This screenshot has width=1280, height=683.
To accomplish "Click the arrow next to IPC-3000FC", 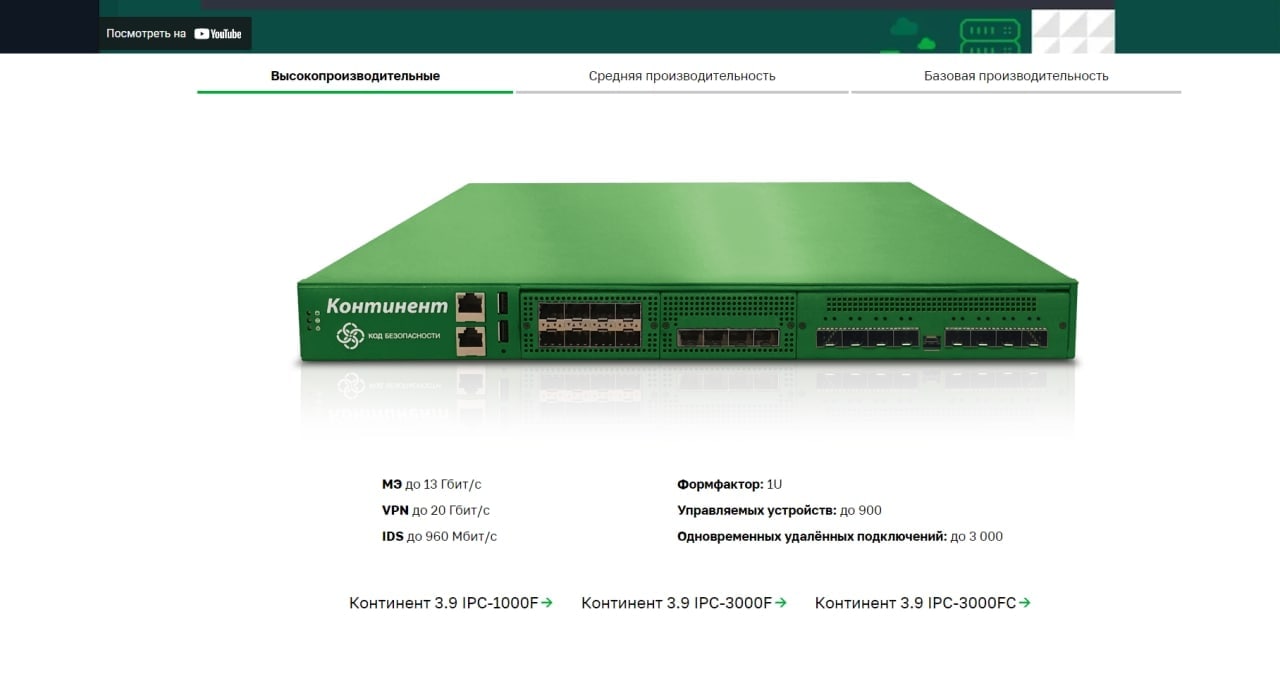I will tap(1024, 603).
